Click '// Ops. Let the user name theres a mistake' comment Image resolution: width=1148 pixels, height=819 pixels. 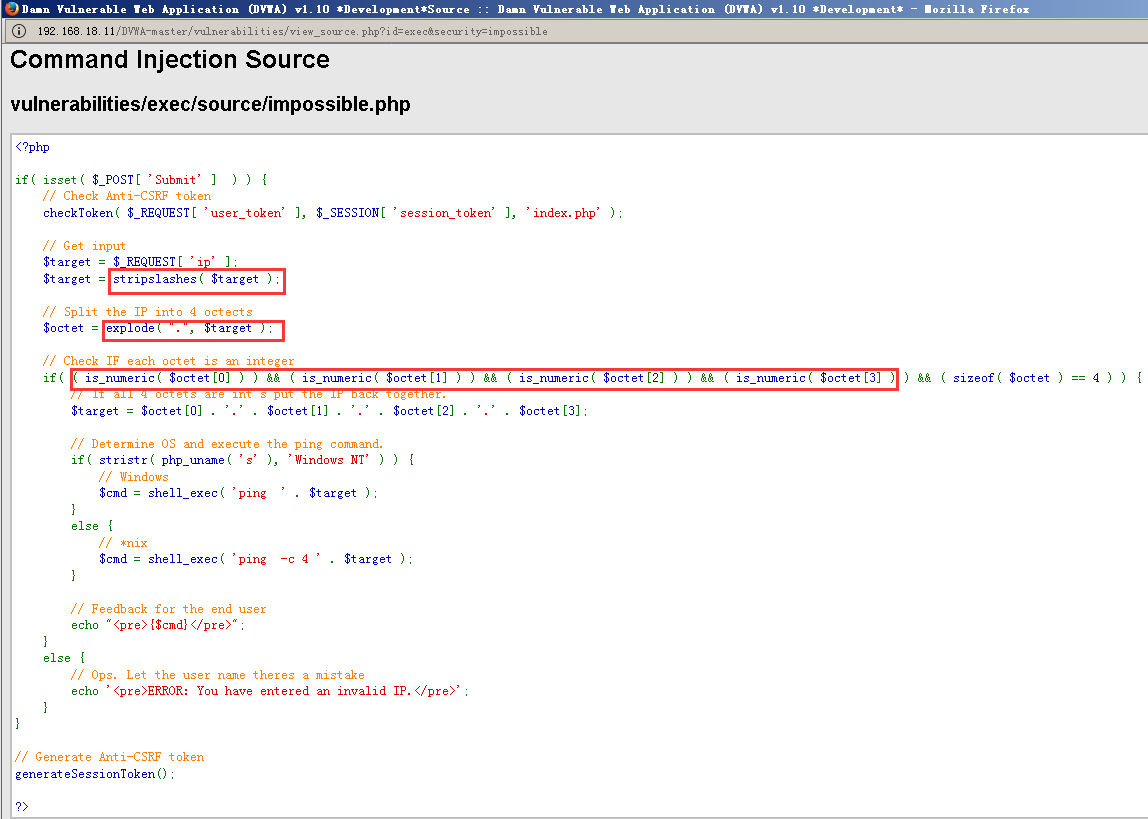[217, 675]
